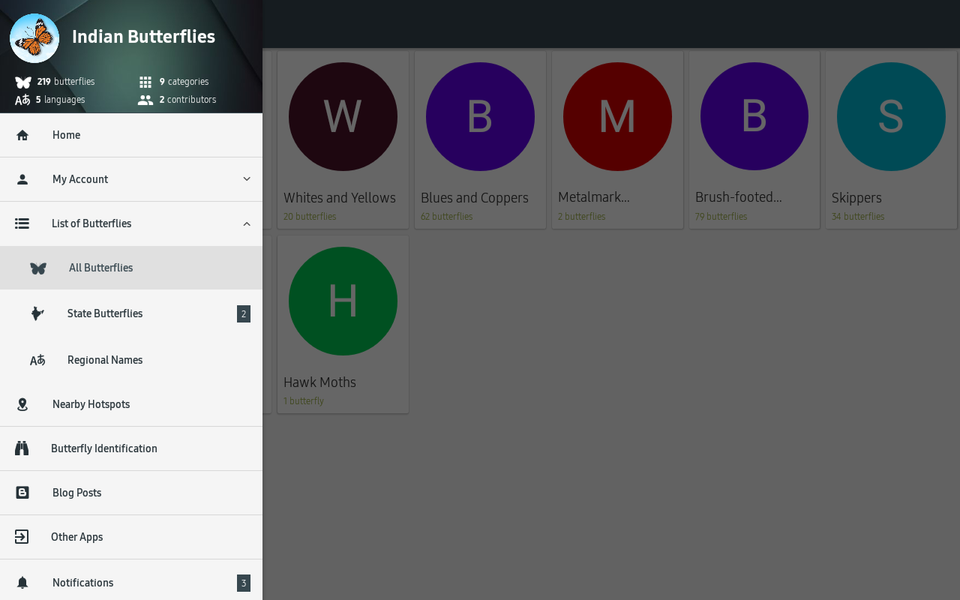Click the Blog Posts blogger icon
This screenshot has height=600, width=960.
pyautogui.click(x=22, y=493)
